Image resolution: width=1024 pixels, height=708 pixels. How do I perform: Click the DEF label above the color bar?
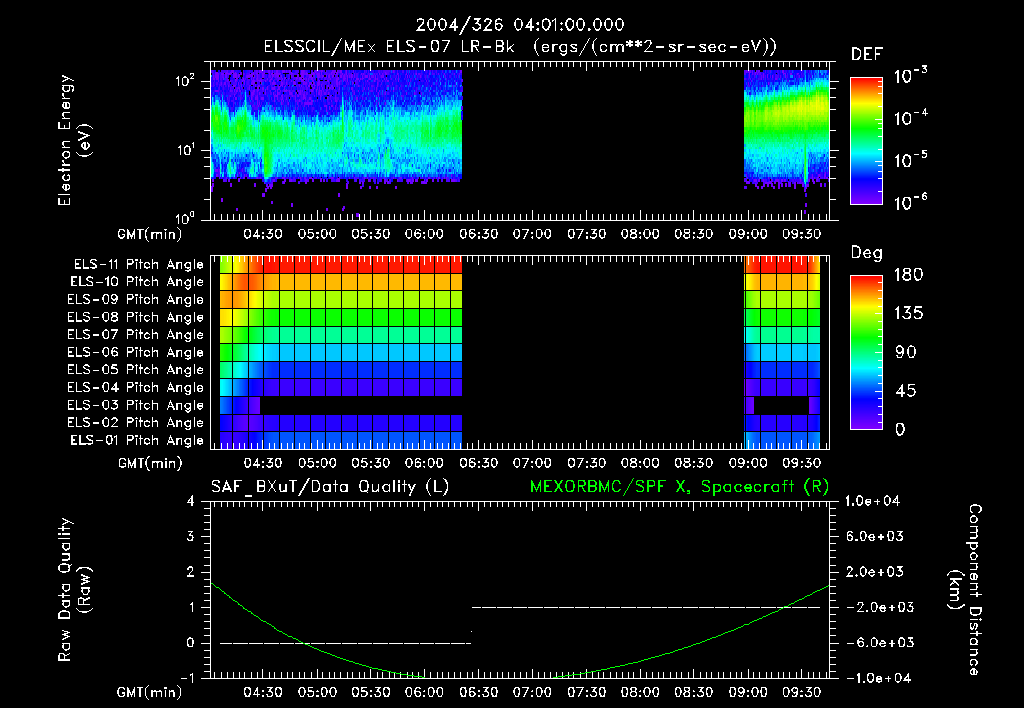[866, 55]
